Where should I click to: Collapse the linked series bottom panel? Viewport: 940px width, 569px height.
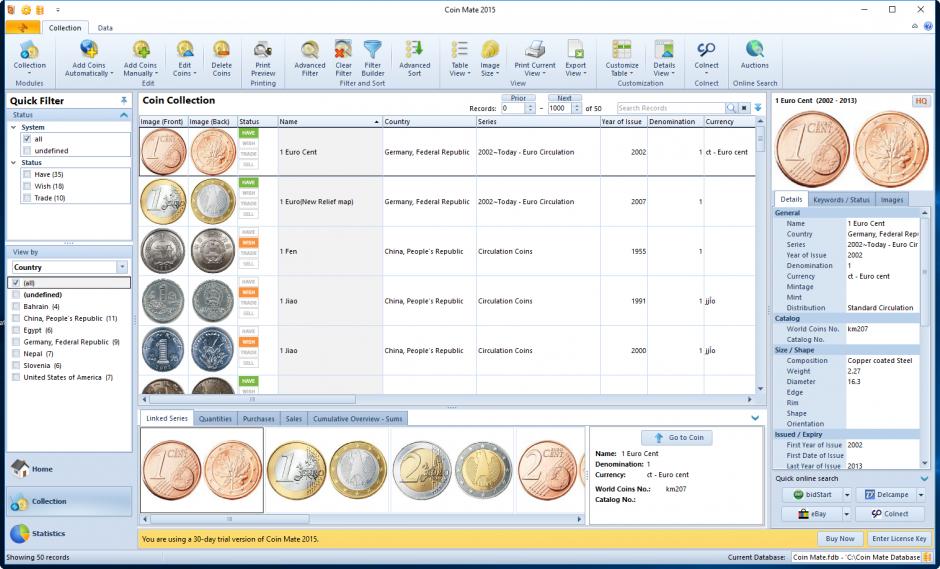755,418
